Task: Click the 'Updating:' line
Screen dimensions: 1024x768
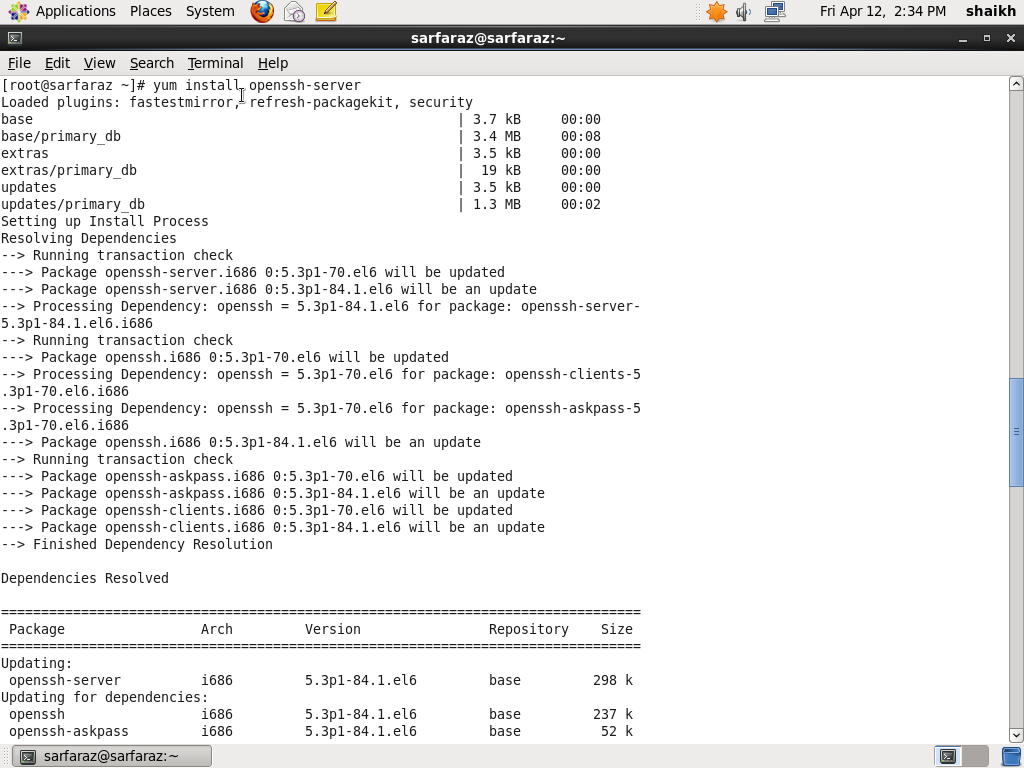Action: coord(37,663)
